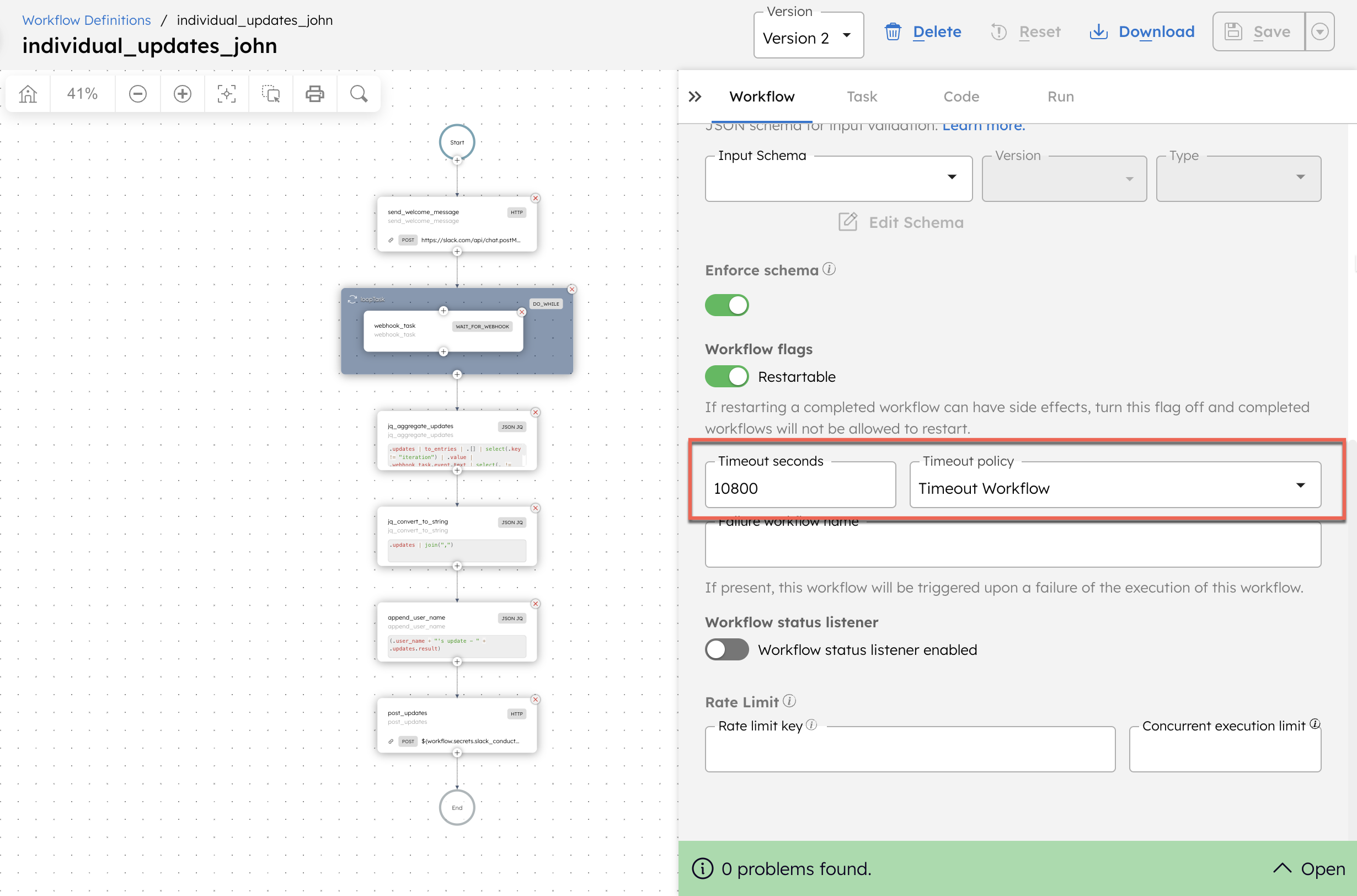This screenshot has width=1357, height=896.
Task: Zoom in with the plus circle icon
Action: click(x=182, y=94)
